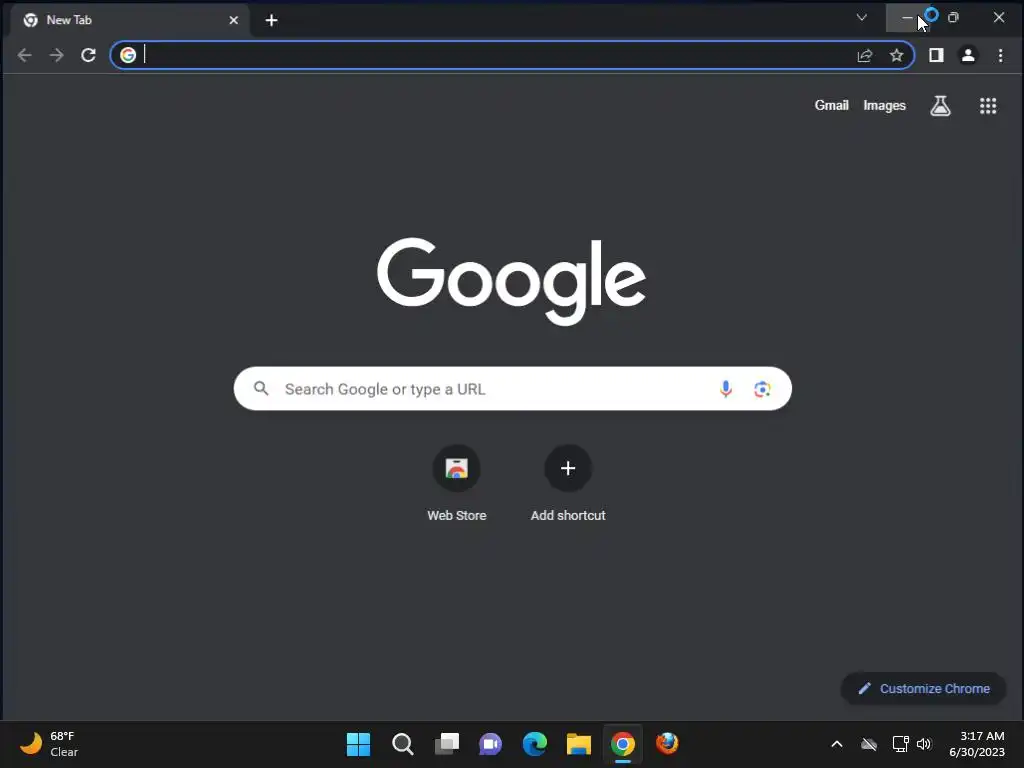Open the Google apps grid
Viewport: 1024px width, 768px height.
tap(988, 106)
